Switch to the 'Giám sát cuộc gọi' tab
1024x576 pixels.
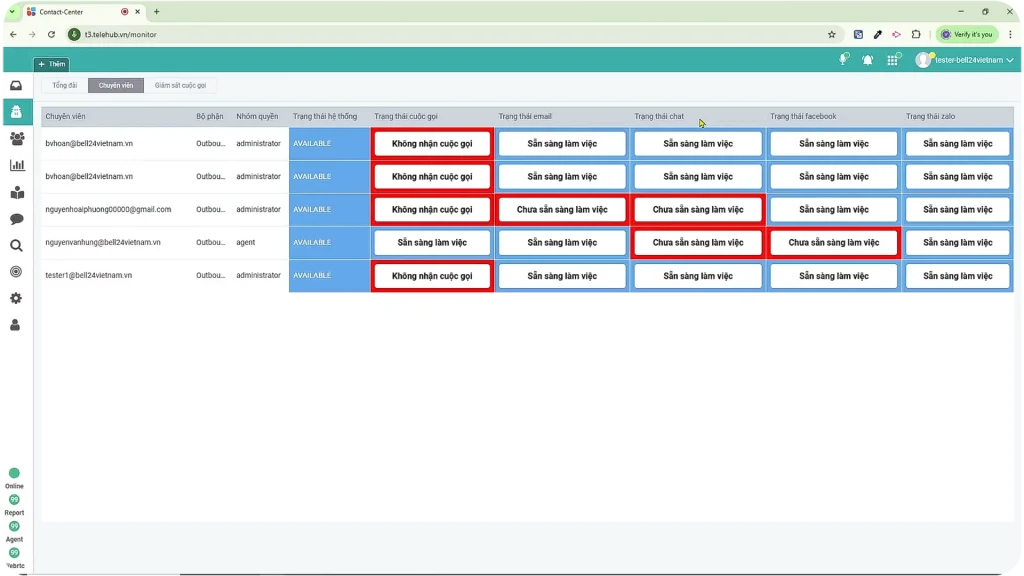[182, 85]
